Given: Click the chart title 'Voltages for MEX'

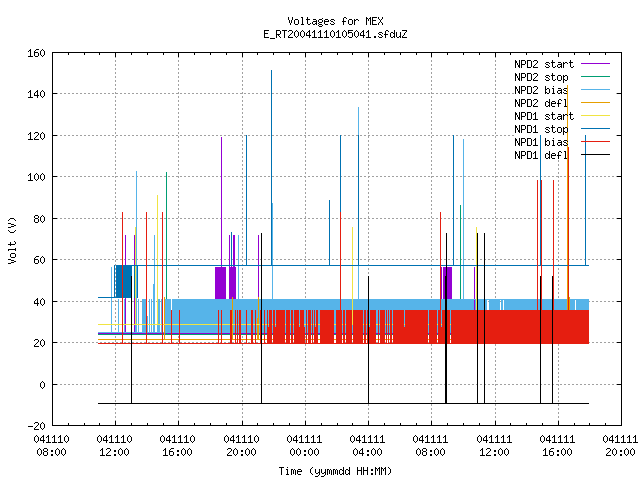Looking at the screenshot, I should click(x=335, y=21).
